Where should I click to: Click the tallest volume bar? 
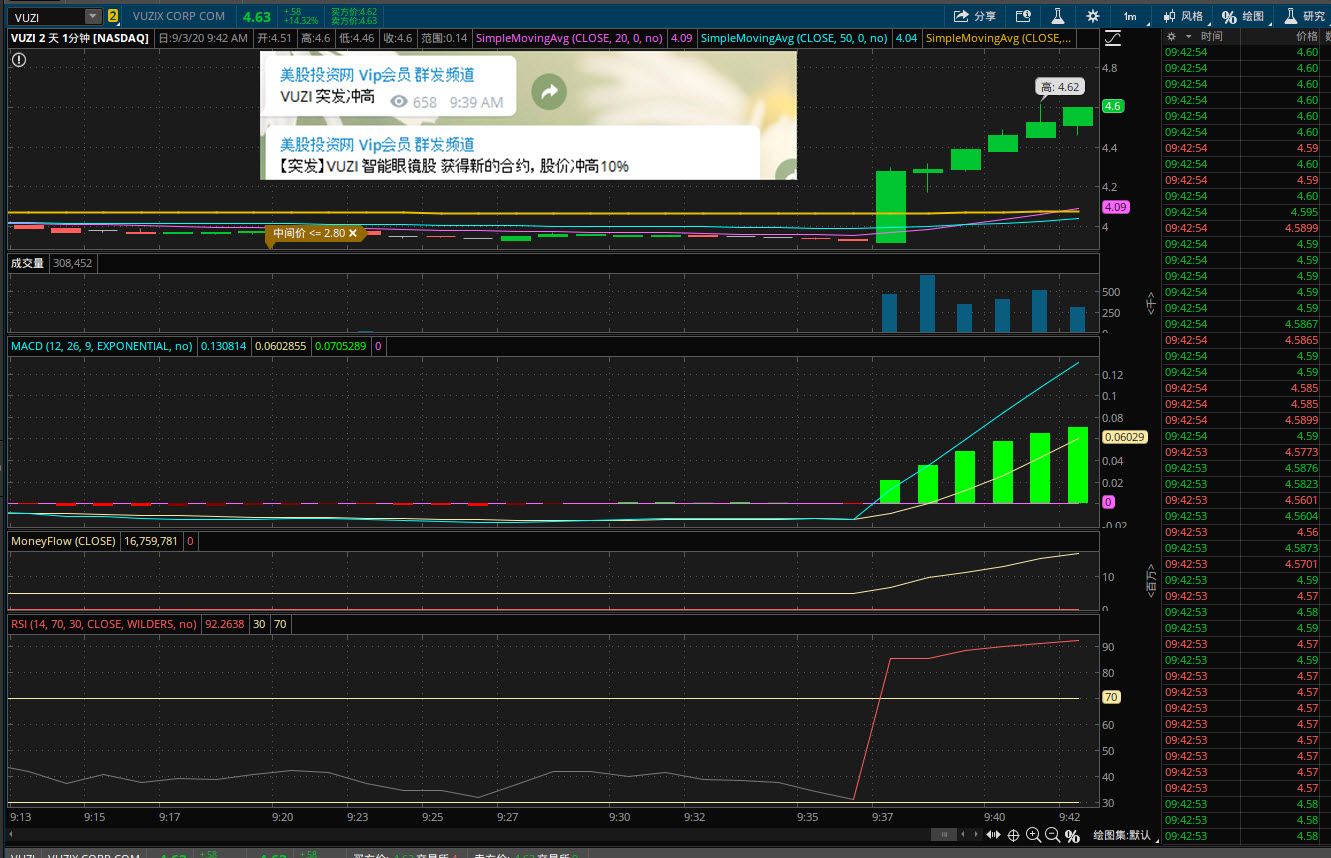pos(927,303)
